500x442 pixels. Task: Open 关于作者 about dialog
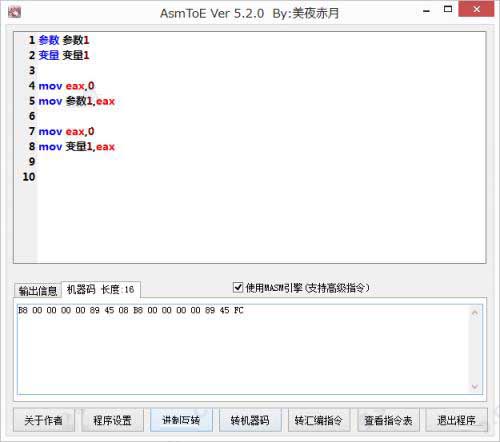[x=43, y=420]
